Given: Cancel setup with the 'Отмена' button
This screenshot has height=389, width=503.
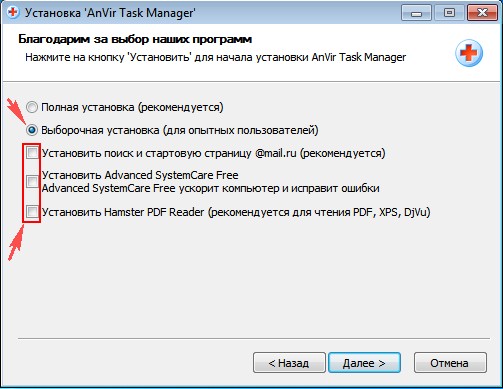Looking at the screenshot, I should point(450,363).
